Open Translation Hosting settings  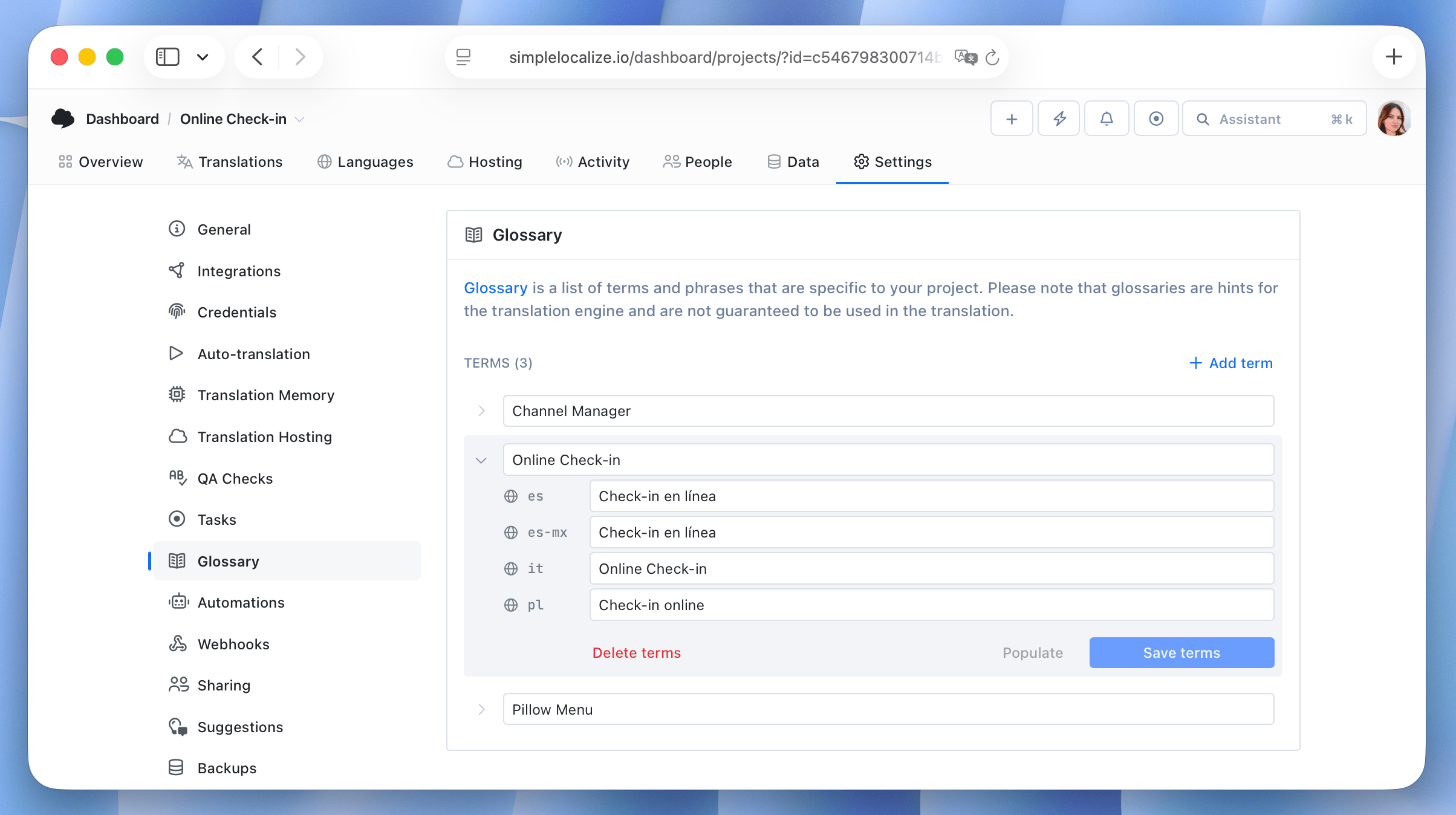coord(287,437)
